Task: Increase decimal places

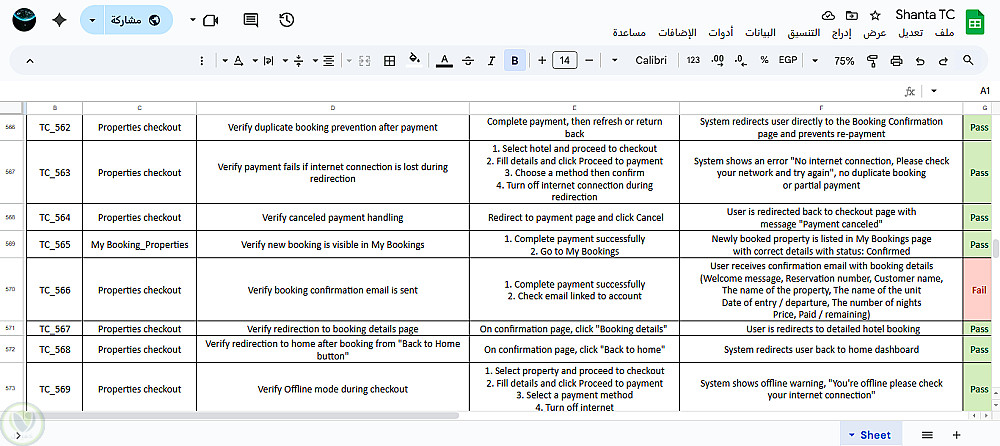Action: (717, 61)
